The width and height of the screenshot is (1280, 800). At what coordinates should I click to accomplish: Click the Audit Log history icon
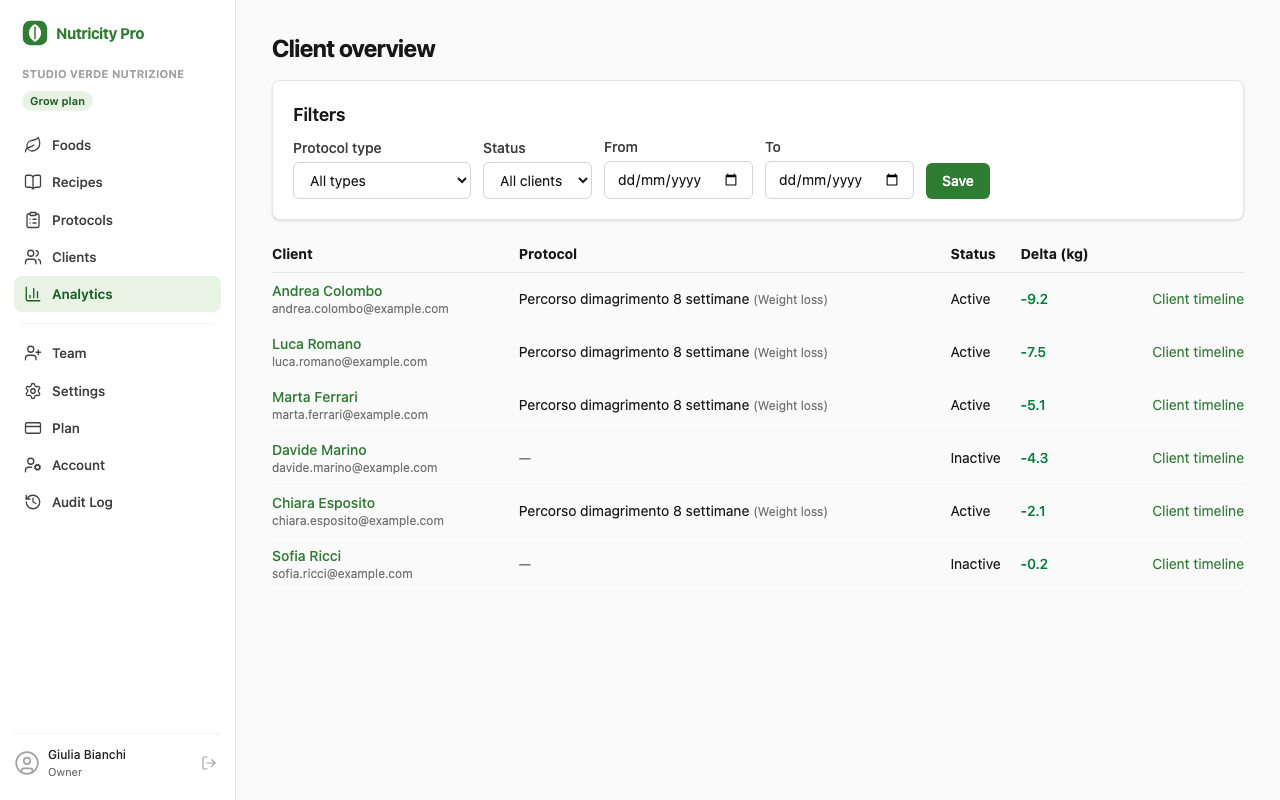(33, 502)
